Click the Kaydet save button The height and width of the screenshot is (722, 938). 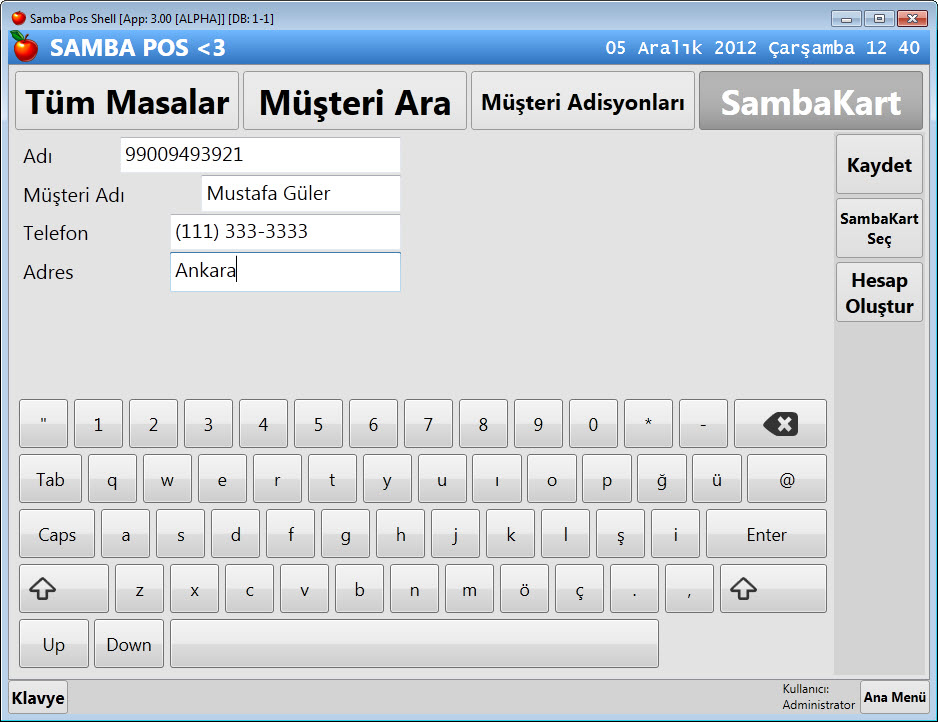coord(879,165)
